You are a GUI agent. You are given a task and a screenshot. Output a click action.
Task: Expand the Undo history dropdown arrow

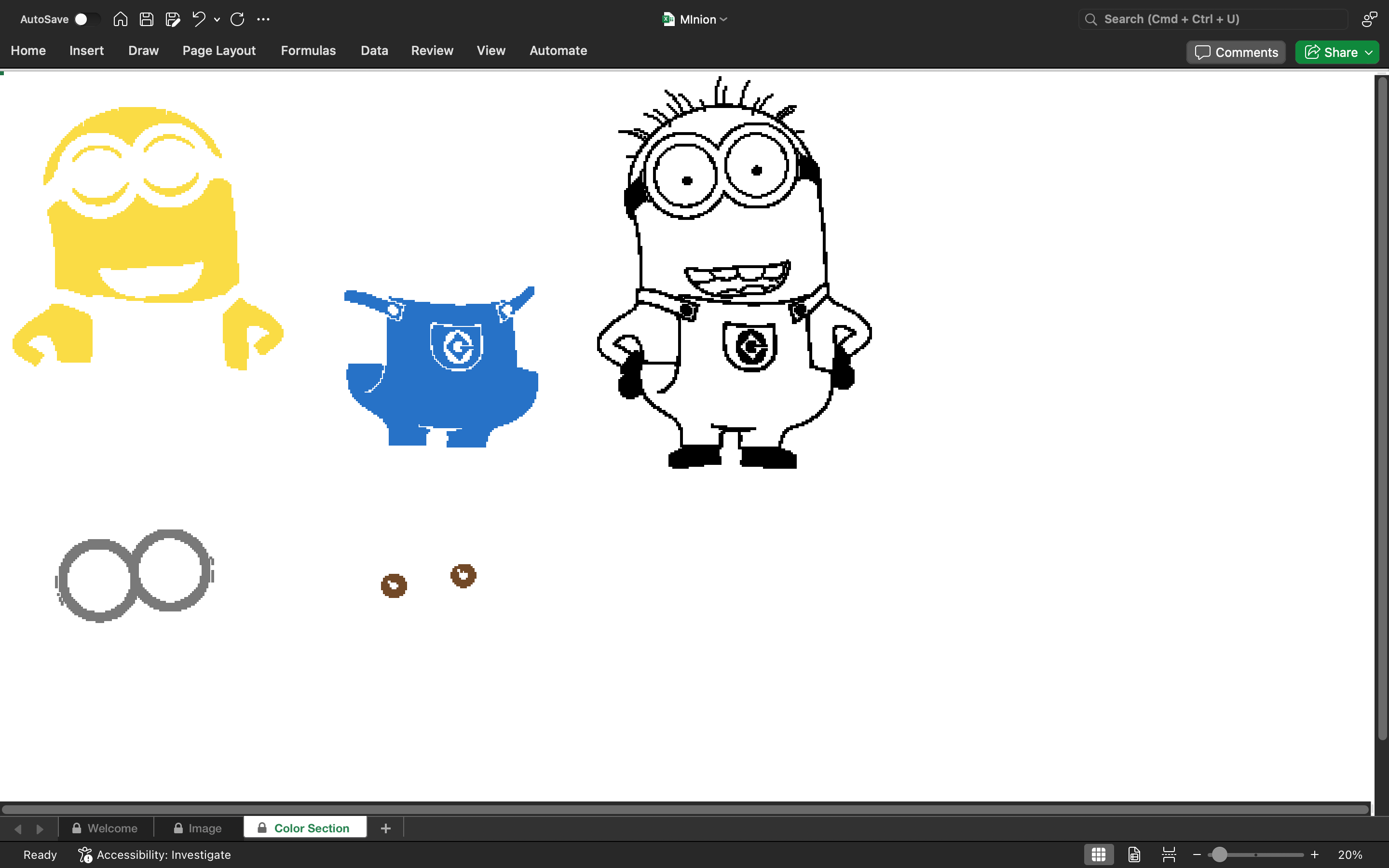(217, 19)
